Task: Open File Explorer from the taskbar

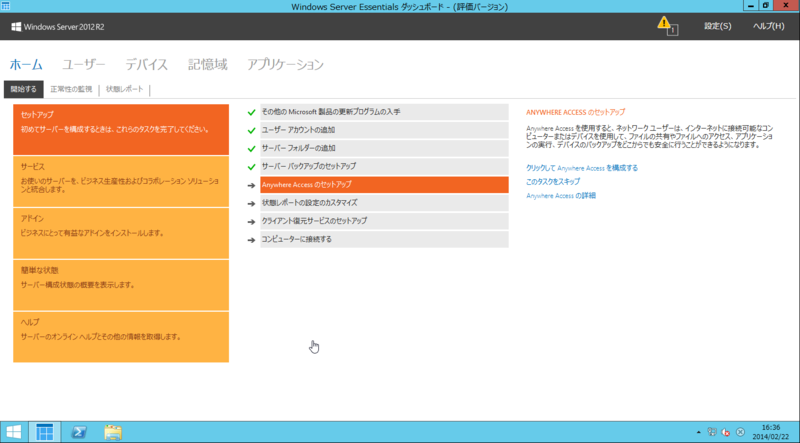Action: coord(113,432)
